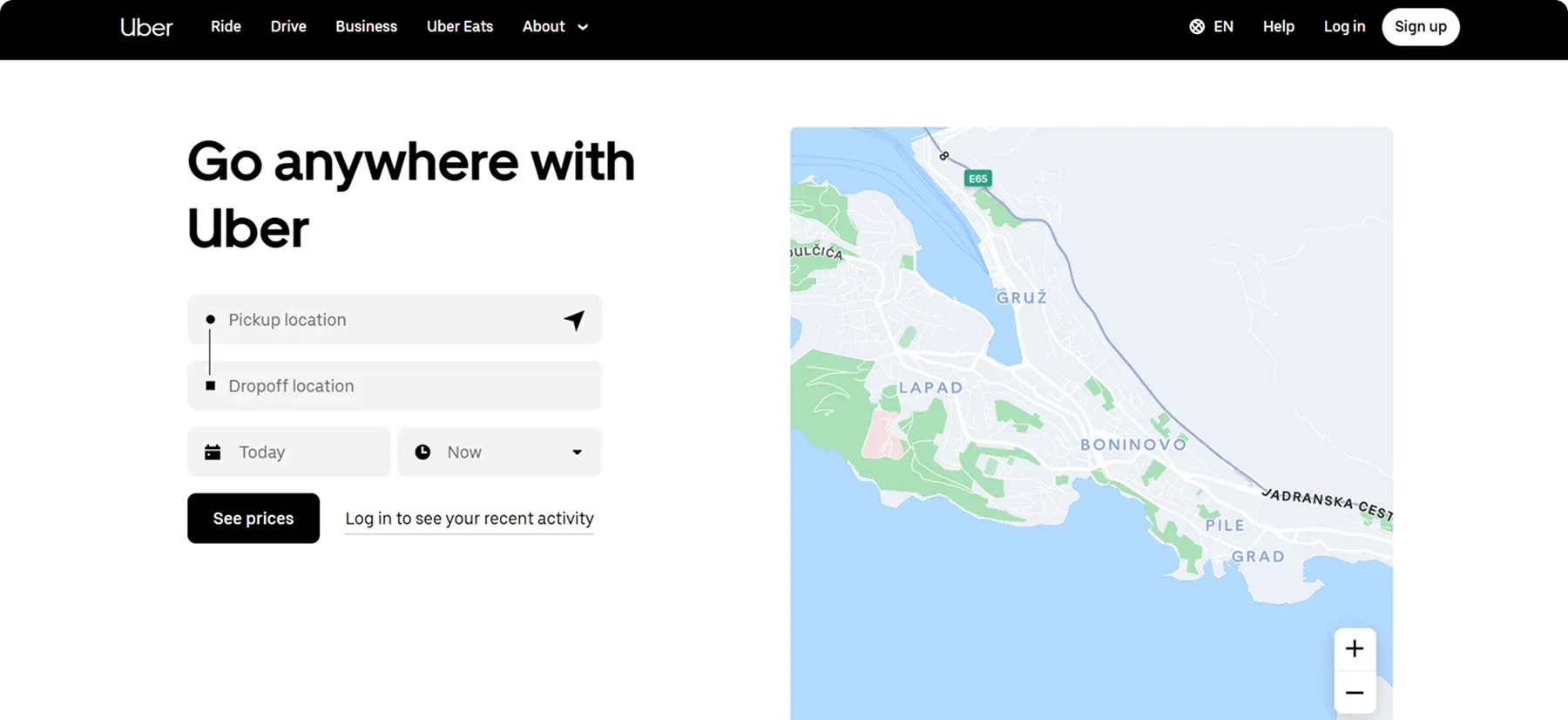Viewport: 1568px width, 720px height.
Task: Click the LAPAD label on the map
Action: (931, 388)
